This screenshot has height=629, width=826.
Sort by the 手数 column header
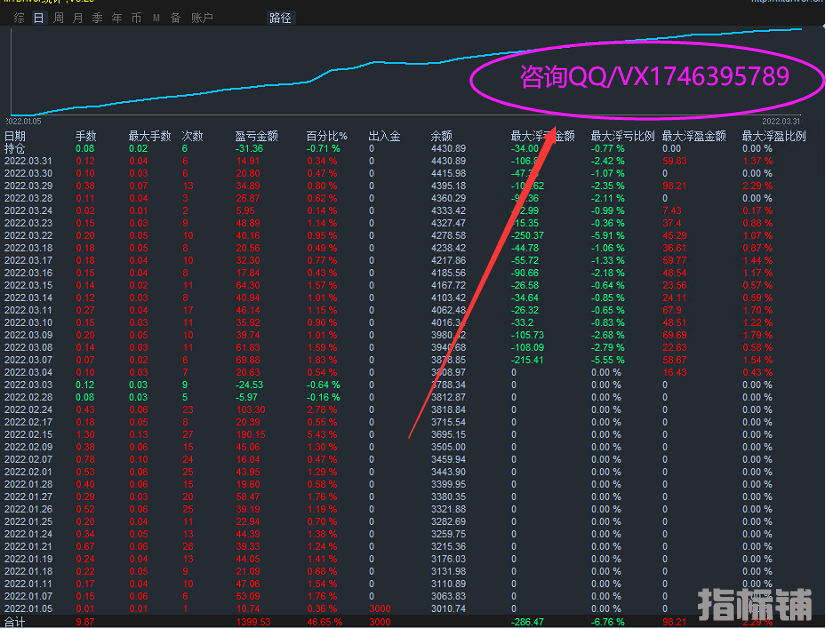pyautogui.click(x=86, y=136)
